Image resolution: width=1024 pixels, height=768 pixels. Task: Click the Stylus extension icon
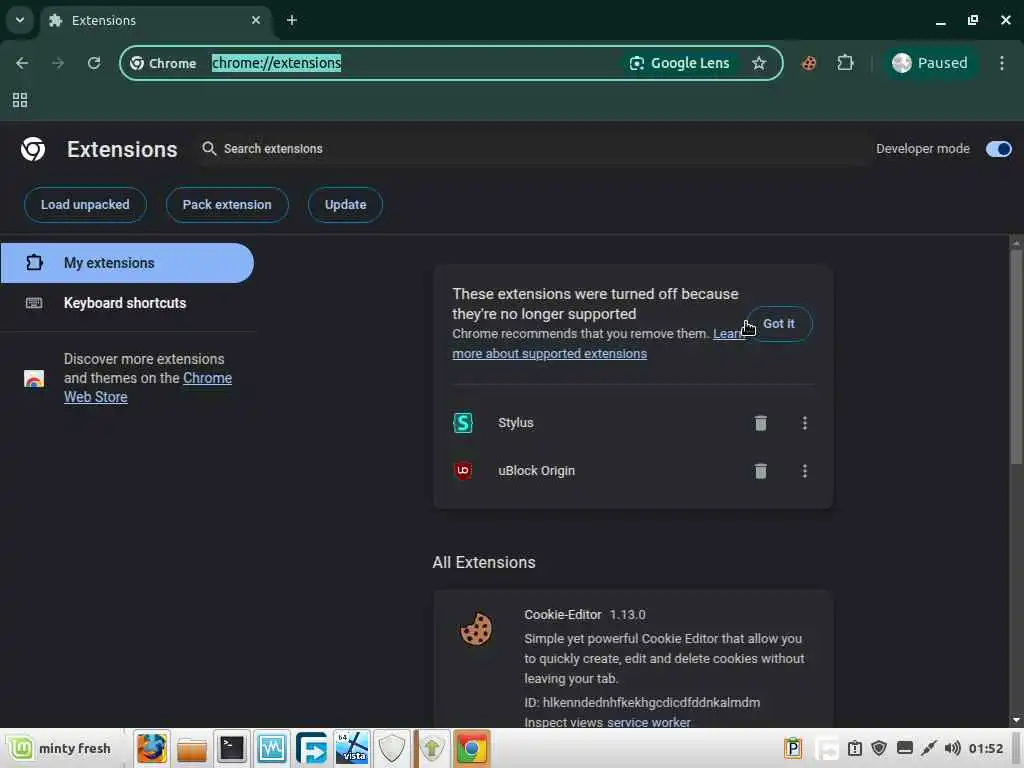[x=463, y=423]
